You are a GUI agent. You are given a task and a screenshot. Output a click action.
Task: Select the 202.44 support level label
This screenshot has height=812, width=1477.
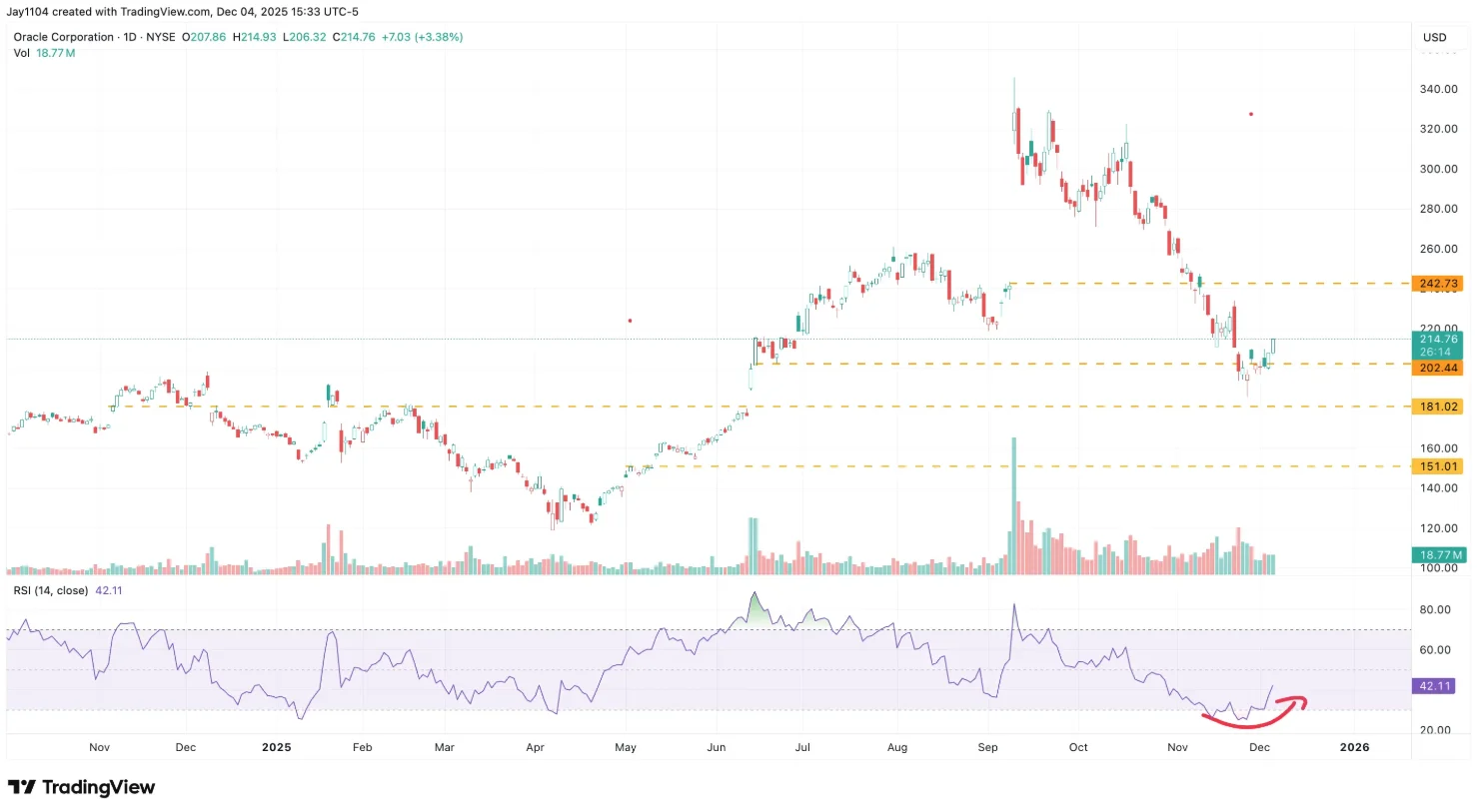tap(1436, 368)
